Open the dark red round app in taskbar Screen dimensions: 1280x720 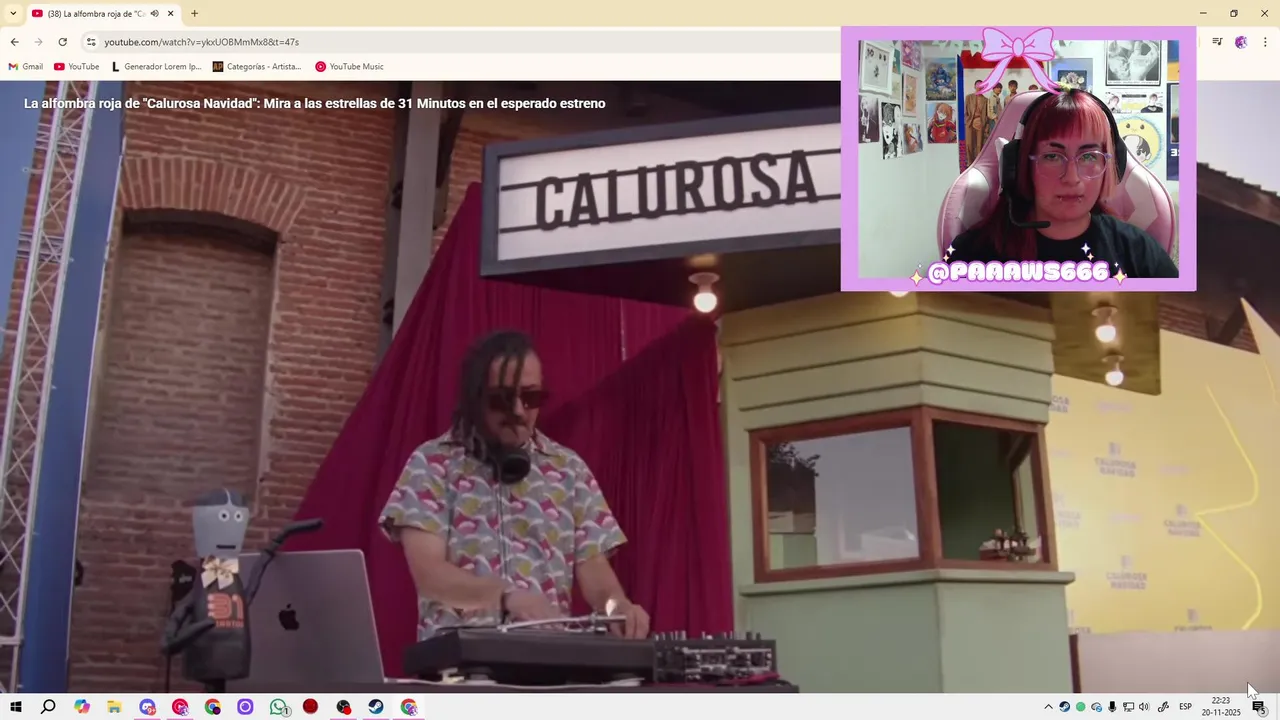click(x=310, y=707)
